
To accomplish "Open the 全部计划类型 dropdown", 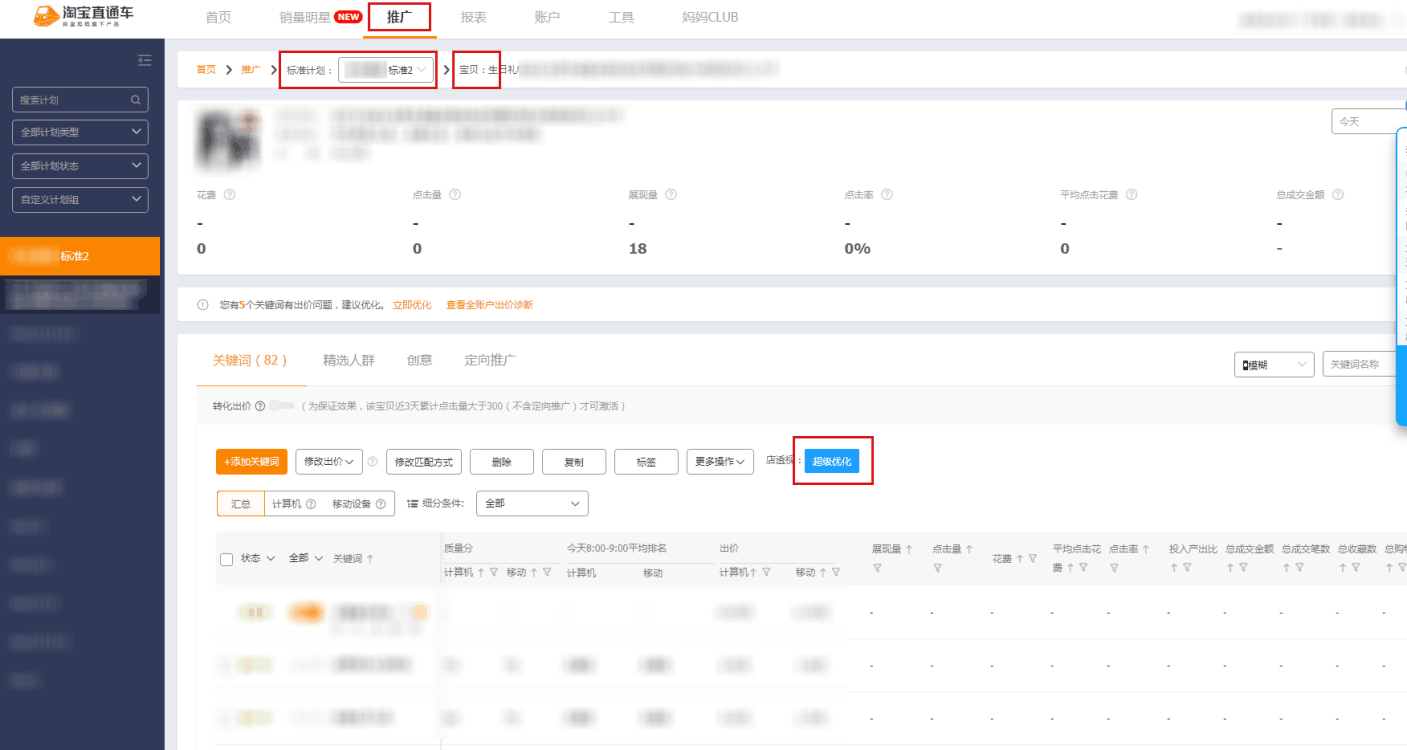I will coord(80,132).
